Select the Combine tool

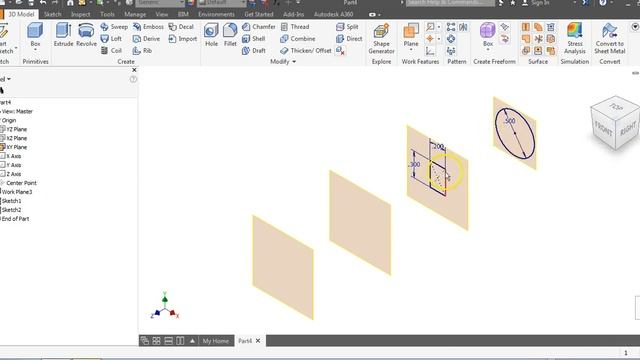[x=298, y=39]
